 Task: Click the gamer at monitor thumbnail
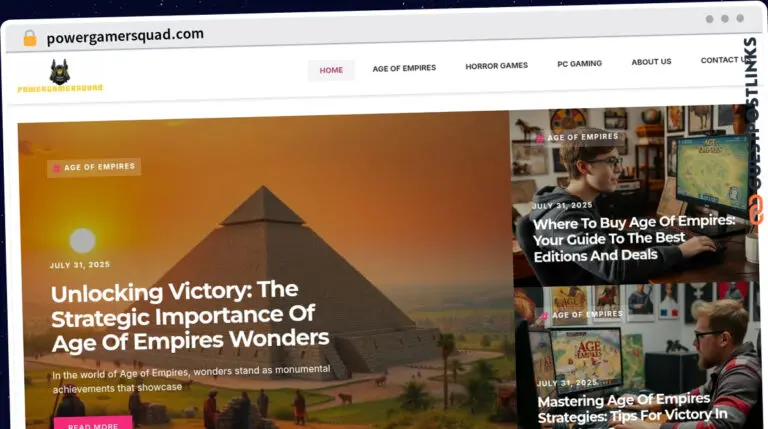(x=635, y=196)
